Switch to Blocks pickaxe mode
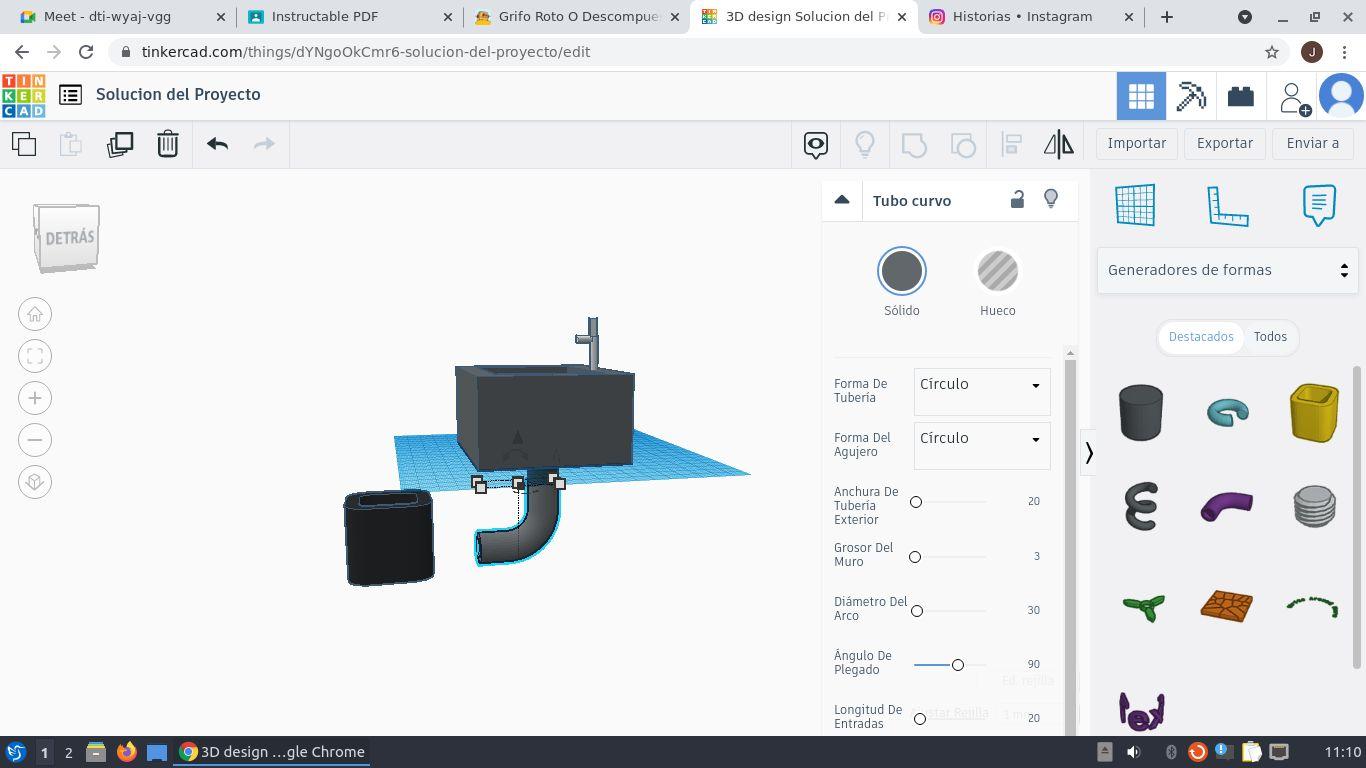Image resolution: width=1366 pixels, height=768 pixels. coord(1191,96)
